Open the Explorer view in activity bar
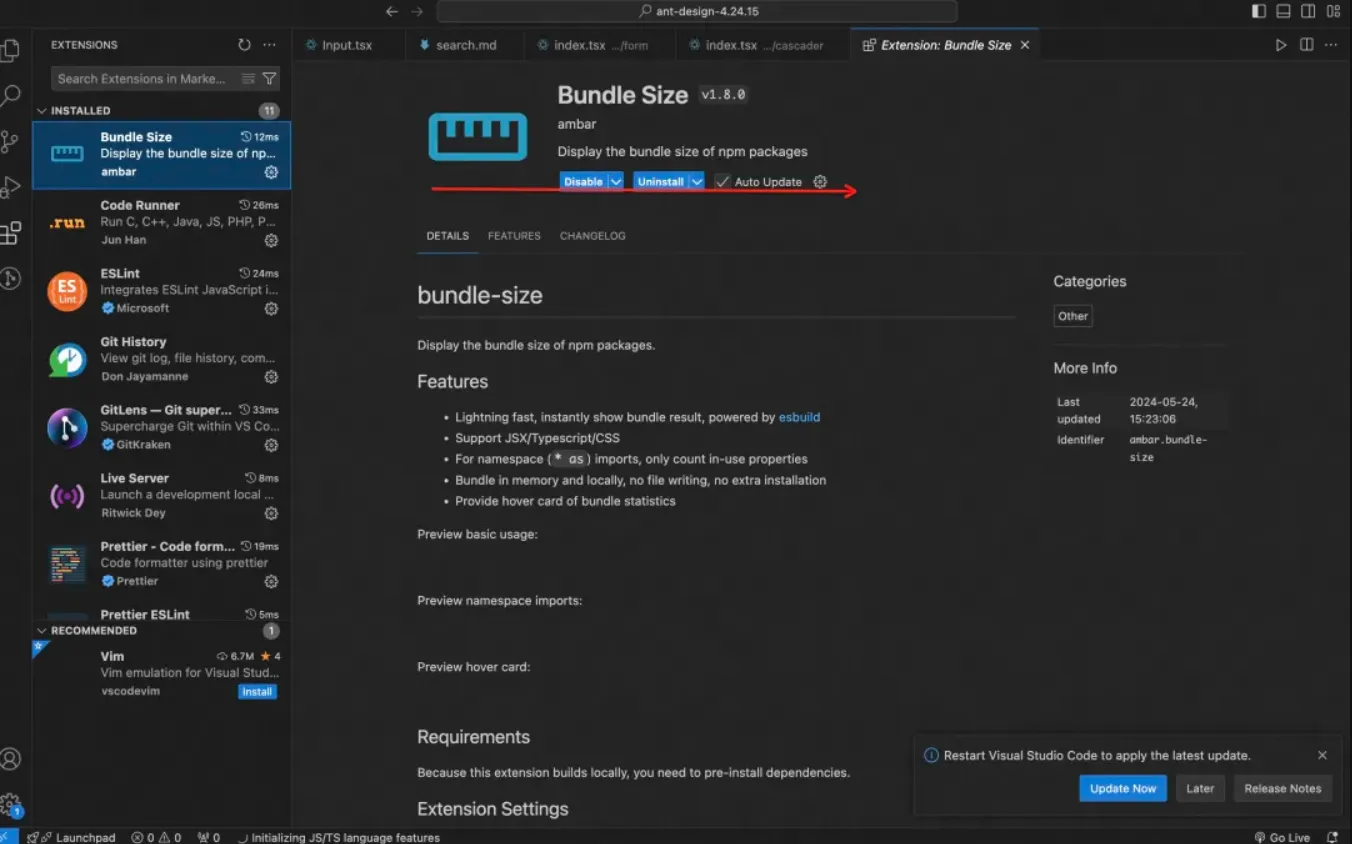 [10, 51]
